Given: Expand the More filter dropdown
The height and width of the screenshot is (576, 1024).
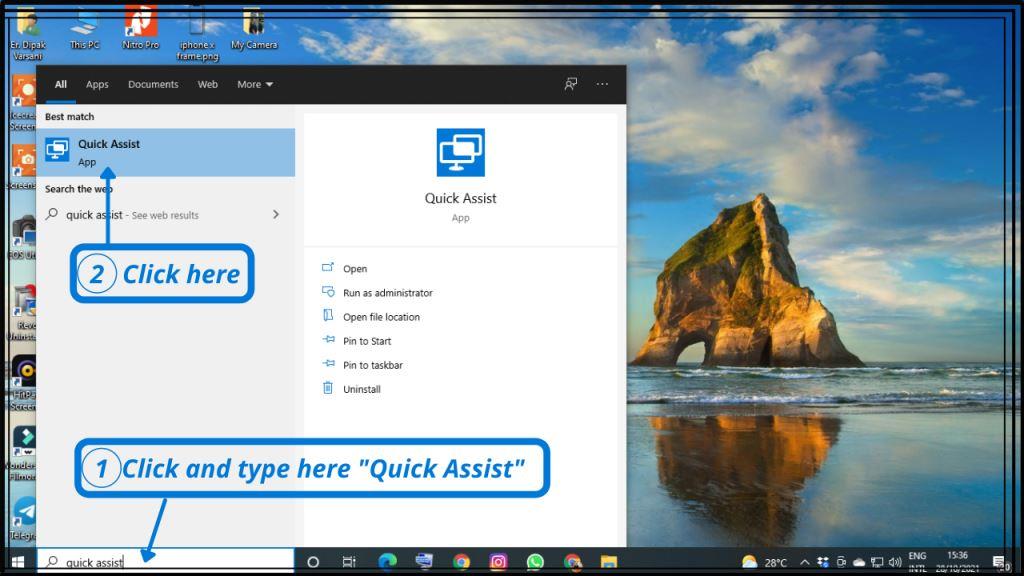Looking at the screenshot, I should pos(254,85).
